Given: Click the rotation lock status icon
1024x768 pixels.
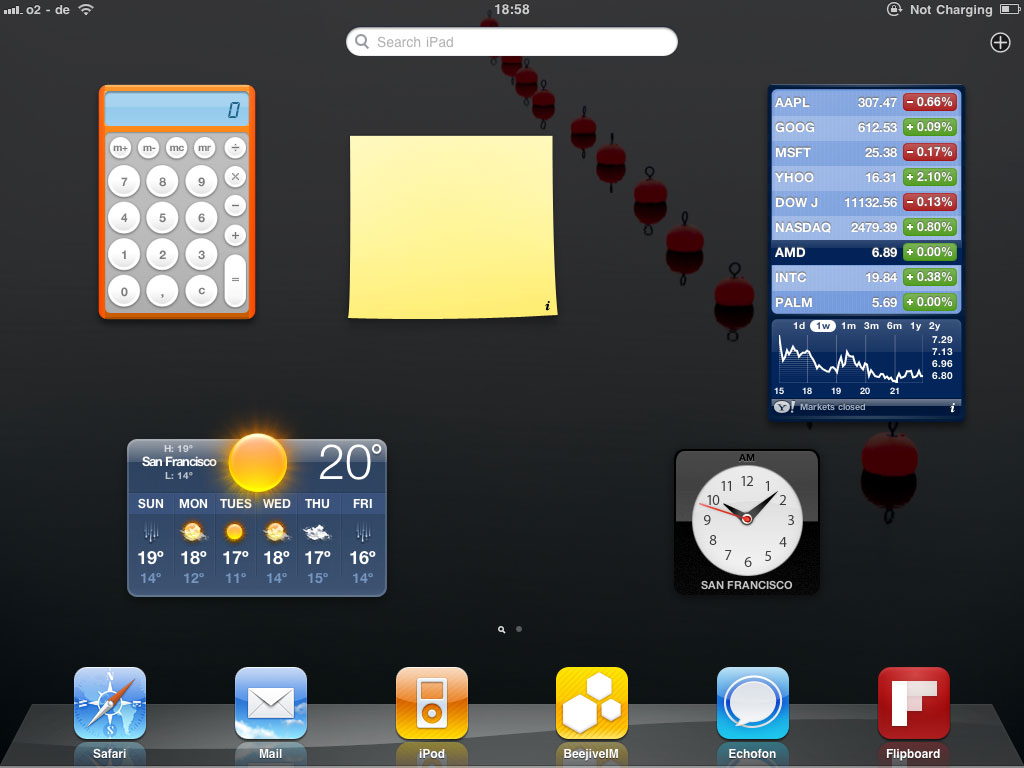Looking at the screenshot, I should click(893, 9).
